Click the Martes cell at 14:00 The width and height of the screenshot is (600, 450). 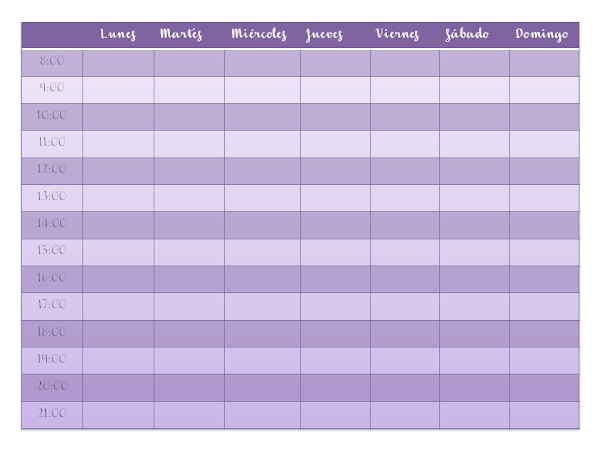(x=189, y=225)
